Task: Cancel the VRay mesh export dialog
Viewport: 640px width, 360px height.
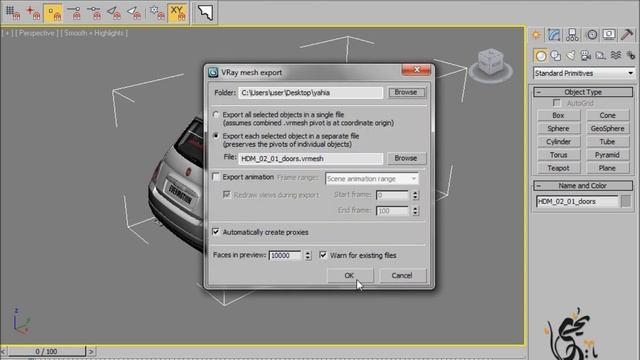Action: pos(402,276)
